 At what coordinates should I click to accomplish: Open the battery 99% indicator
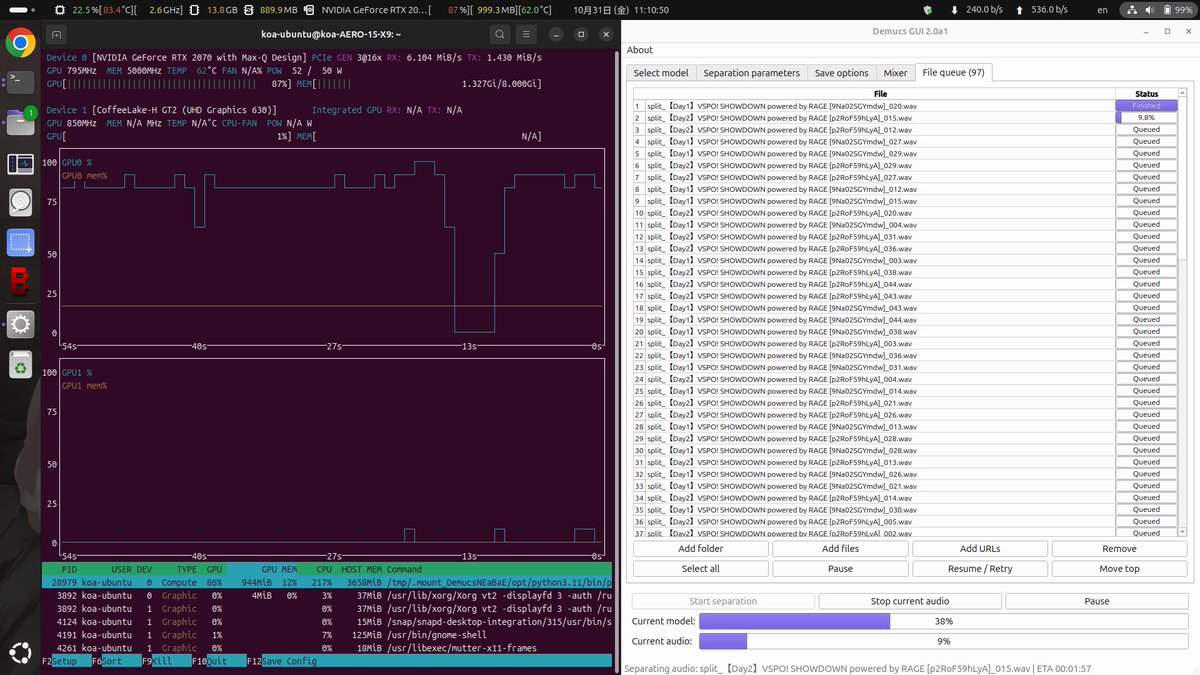click(x=1179, y=9)
